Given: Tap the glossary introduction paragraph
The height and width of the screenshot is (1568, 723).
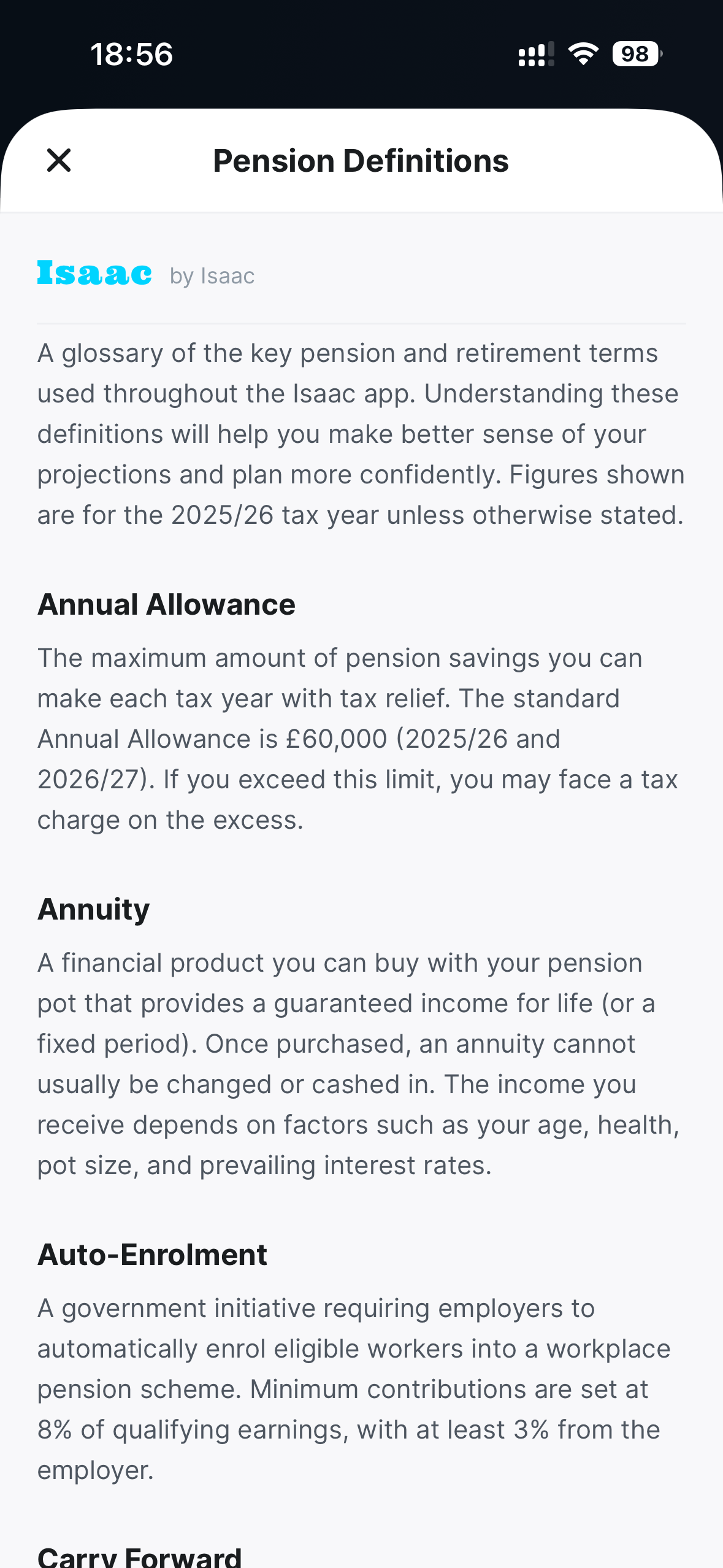Looking at the screenshot, I should point(361,434).
